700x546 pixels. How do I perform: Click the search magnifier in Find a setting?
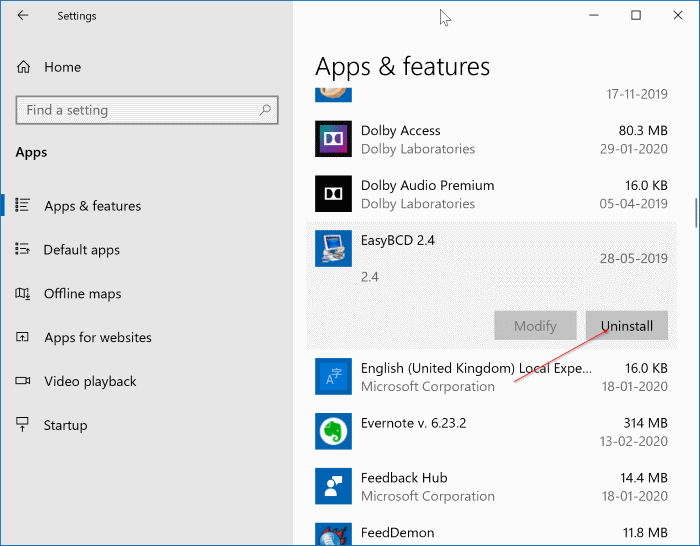[x=266, y=109]
